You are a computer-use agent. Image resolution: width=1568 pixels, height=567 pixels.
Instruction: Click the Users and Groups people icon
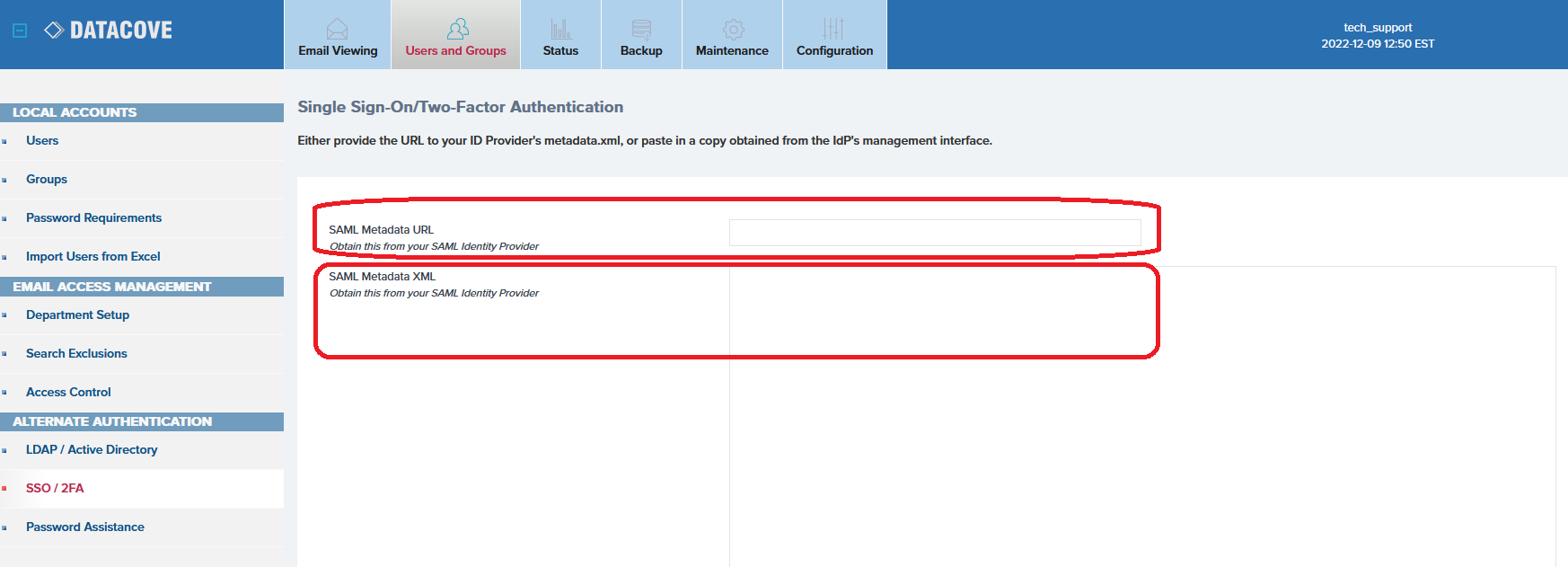pyautogui.click(x=457, y=29)
